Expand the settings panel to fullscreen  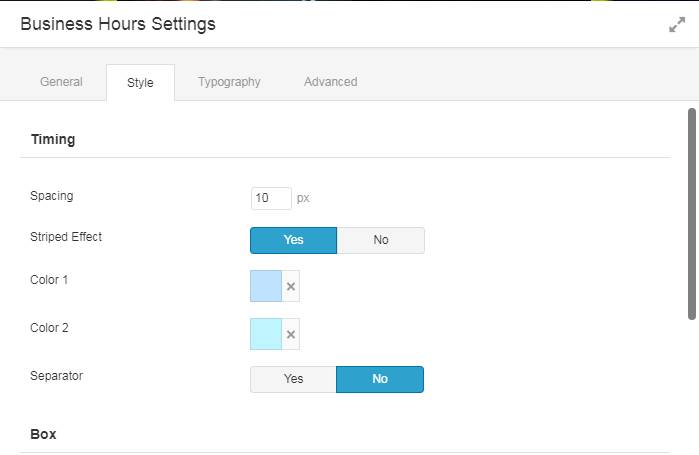pos(677,25)
